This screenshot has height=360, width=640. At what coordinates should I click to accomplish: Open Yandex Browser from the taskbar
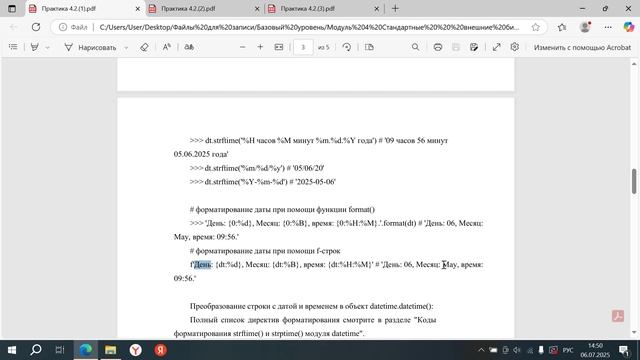click(x=135, y=350)
